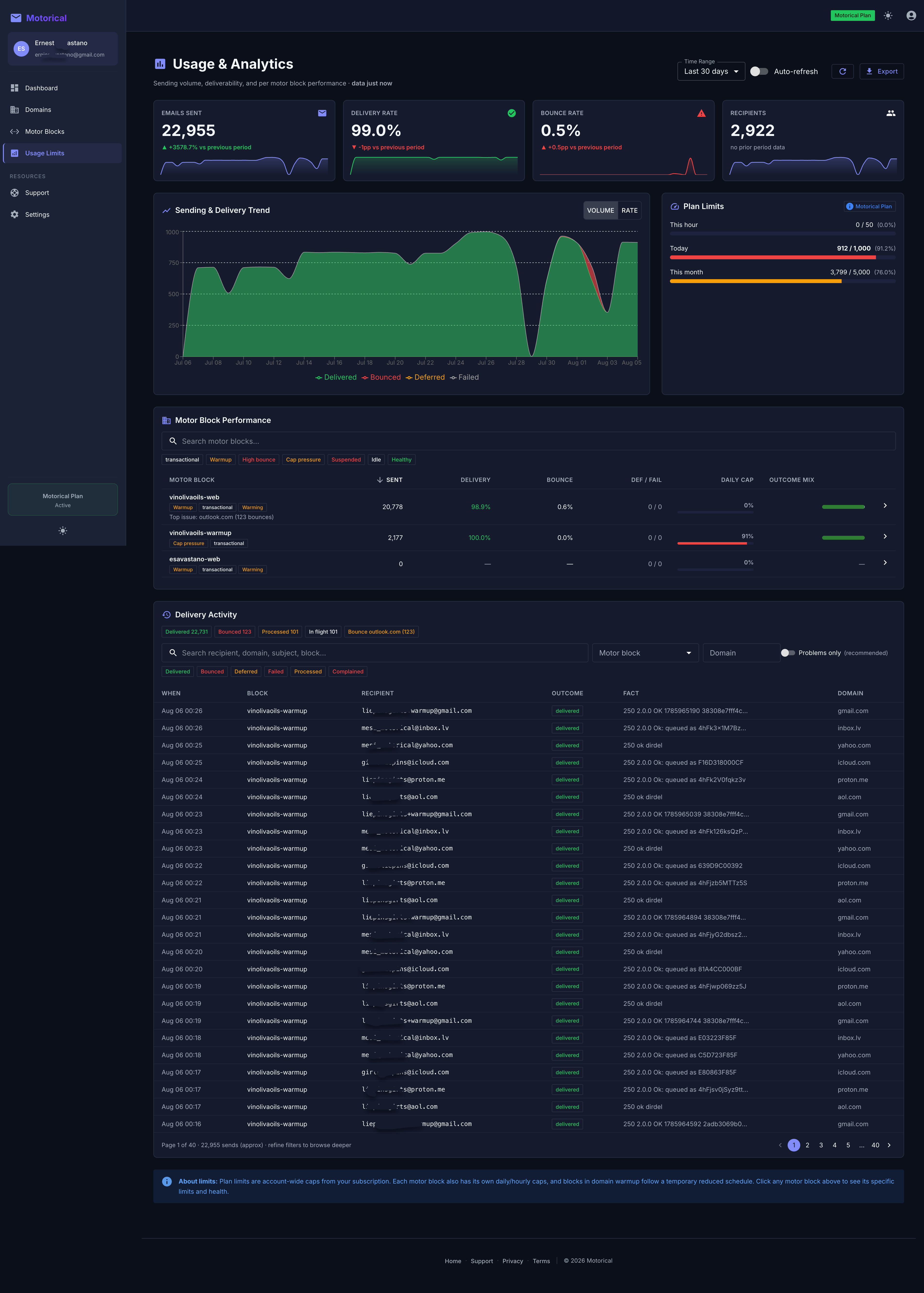Toggle the Suspended filter chip
The height and width of the screenshot is (1293, 924).
(346, 460)
